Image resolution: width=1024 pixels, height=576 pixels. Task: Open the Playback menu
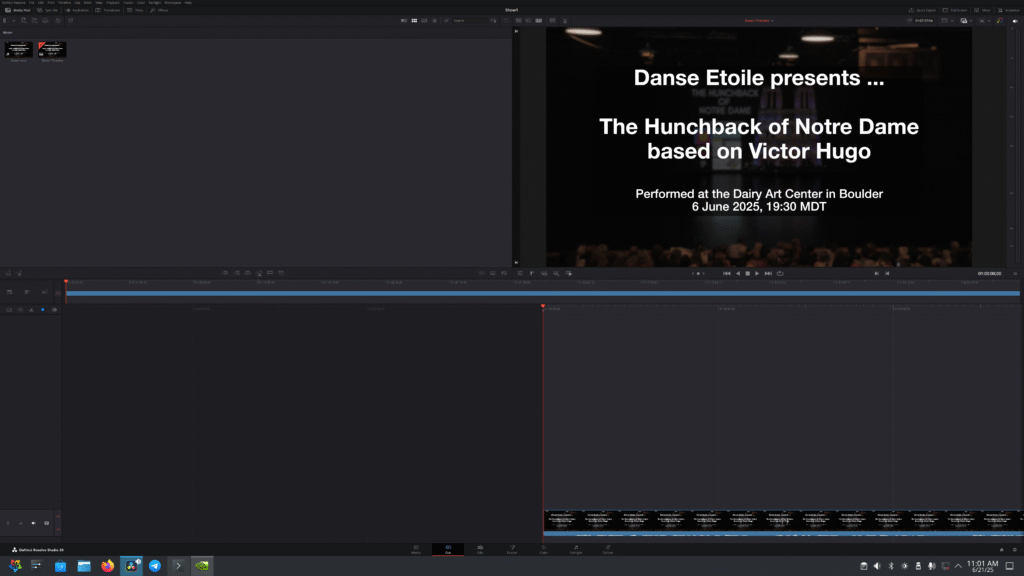tap(113, 3)
